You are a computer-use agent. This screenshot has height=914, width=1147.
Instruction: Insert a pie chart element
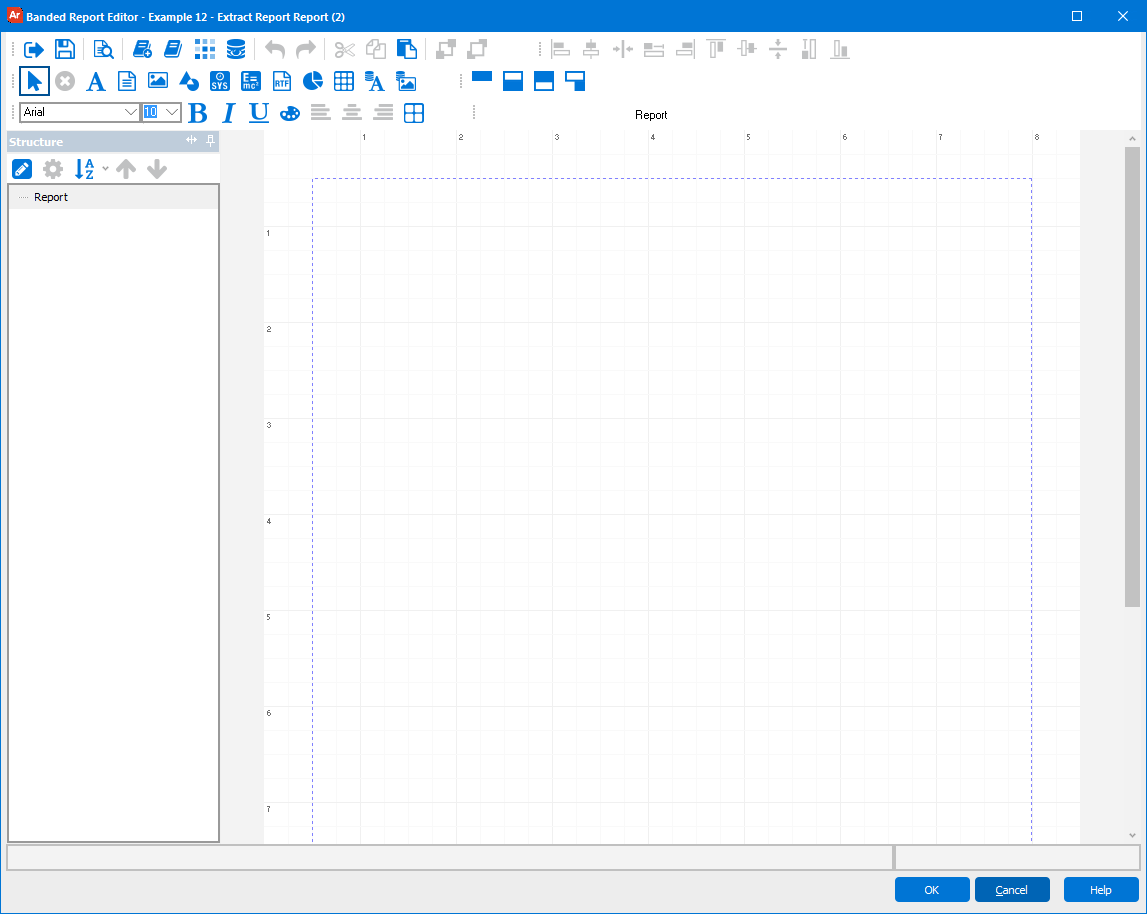(312, 81)
